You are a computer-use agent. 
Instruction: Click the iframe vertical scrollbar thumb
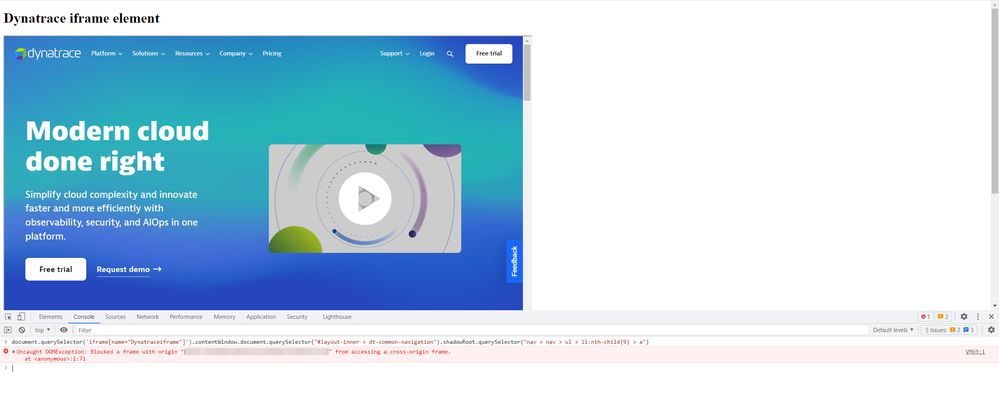coord(526,72)
